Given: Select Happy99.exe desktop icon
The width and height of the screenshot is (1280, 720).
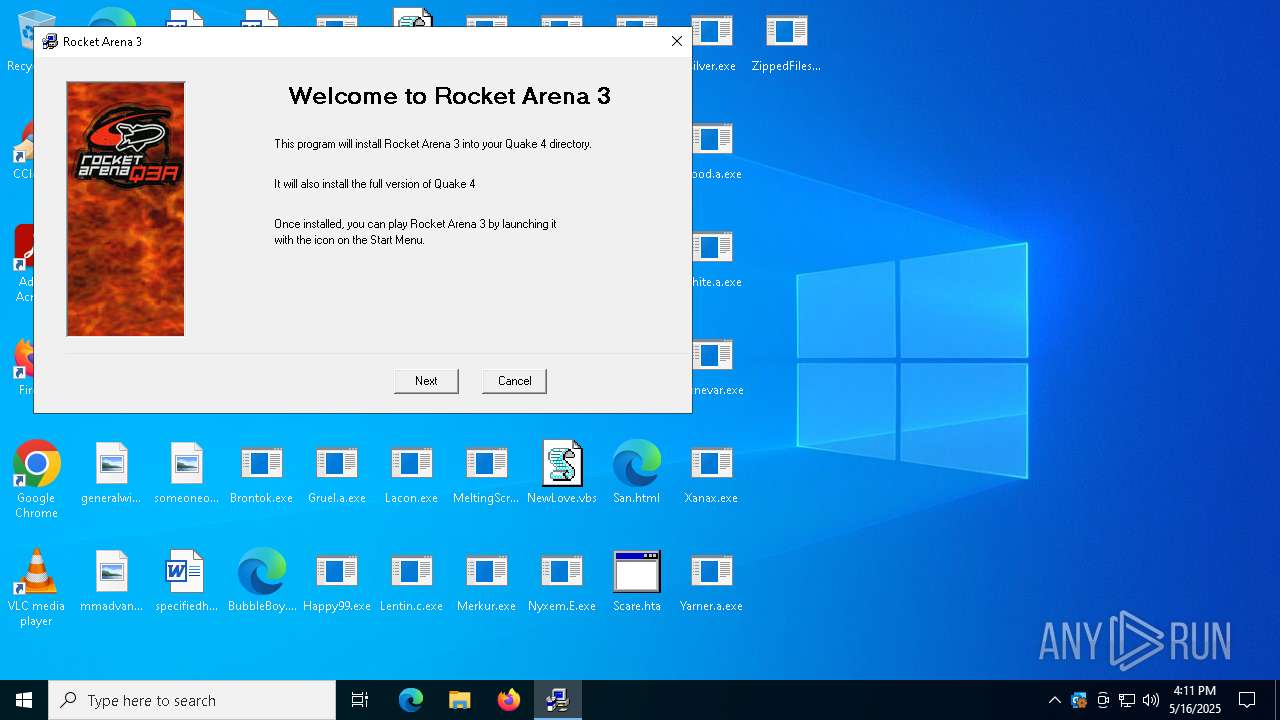Looking at the screenshot, I should click(x=336, y=581).
